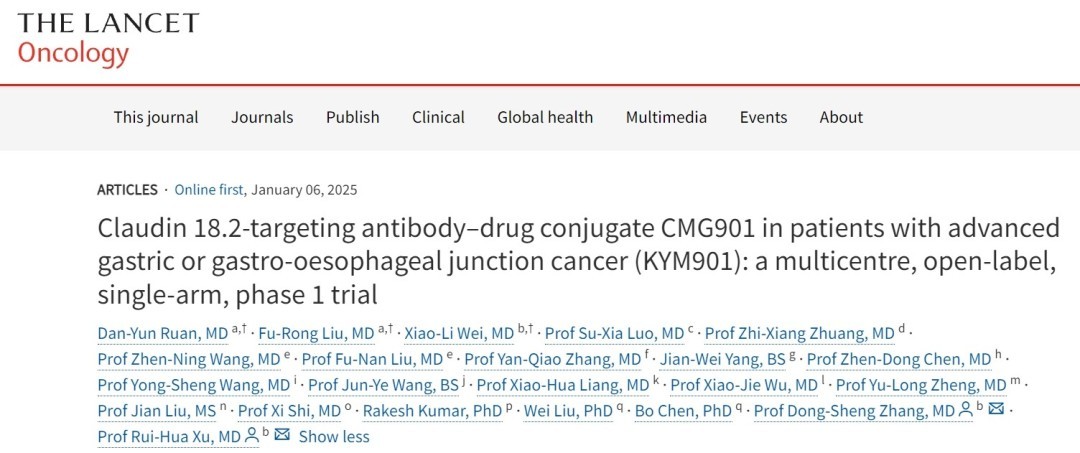Open the Journals dropdown menu

tap(262, 117)
